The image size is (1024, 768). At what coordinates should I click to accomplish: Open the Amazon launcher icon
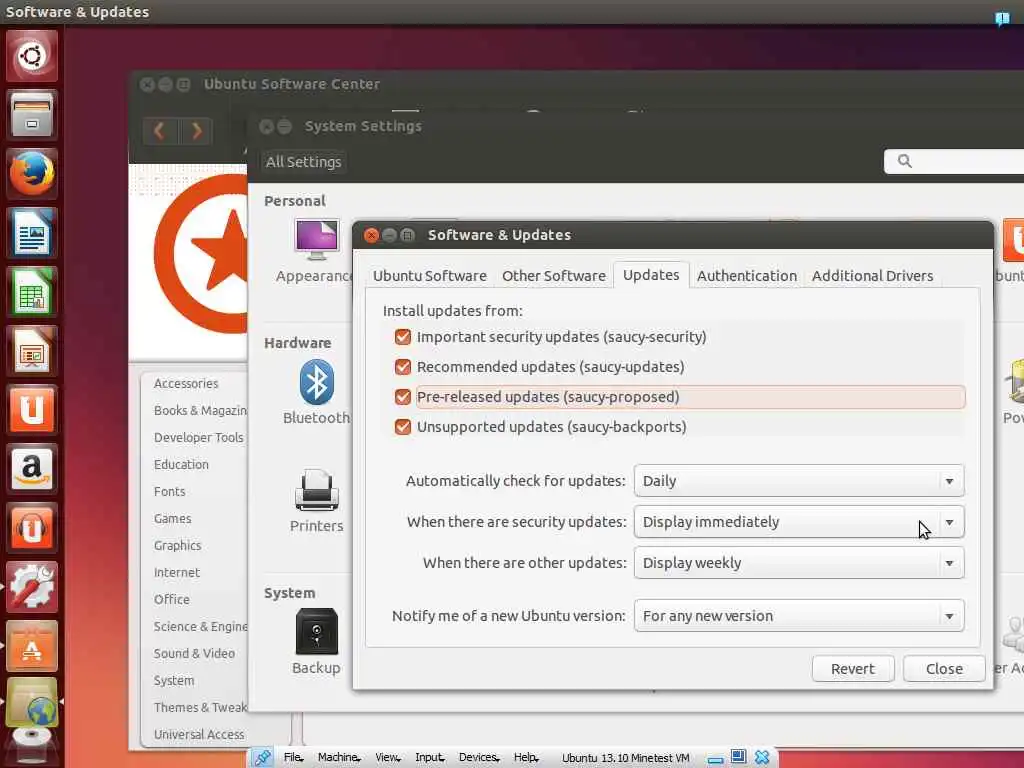point(32,468)
